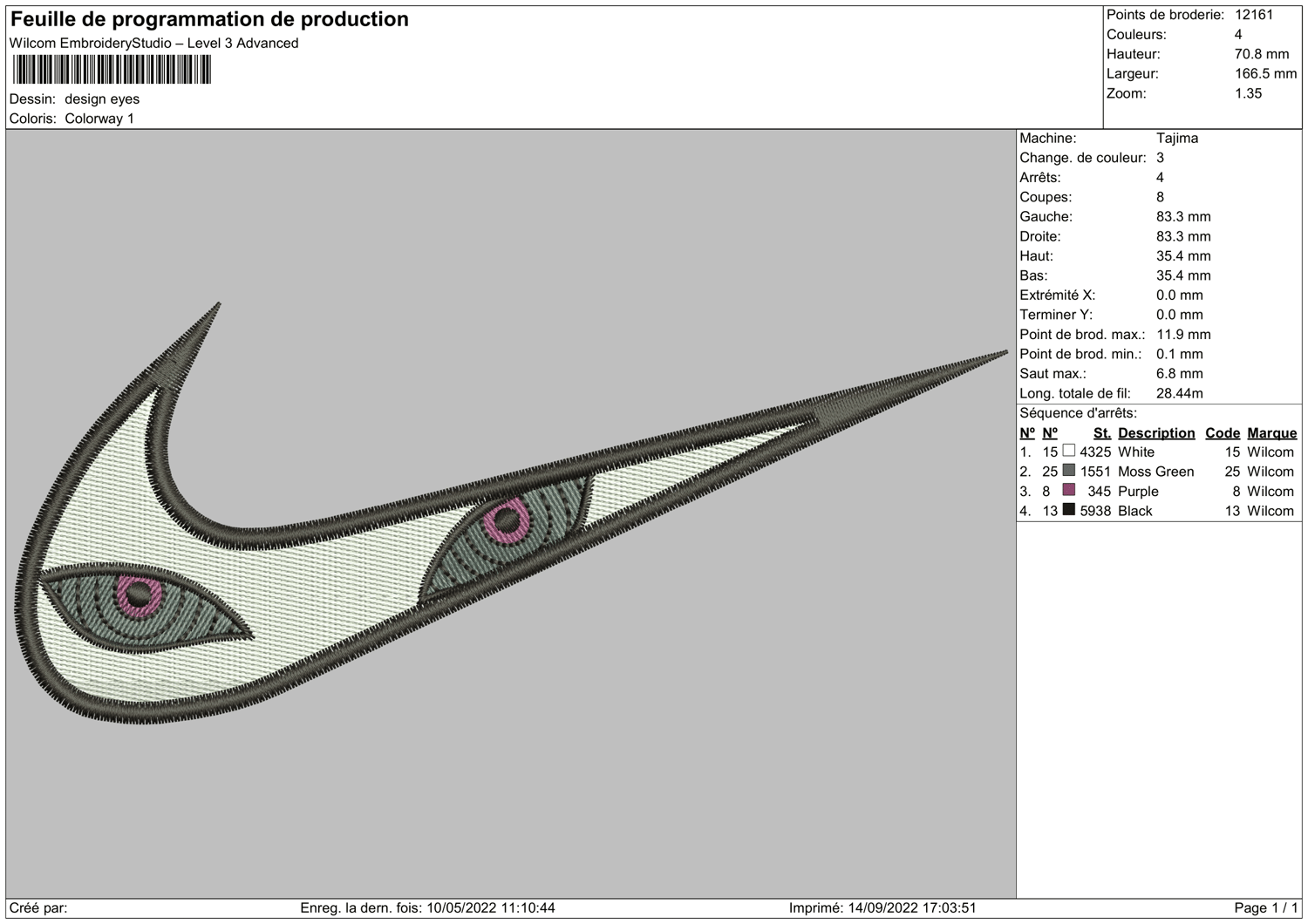
Task: Click the height value '70.8 mm'
Action: click(1262, 54)
